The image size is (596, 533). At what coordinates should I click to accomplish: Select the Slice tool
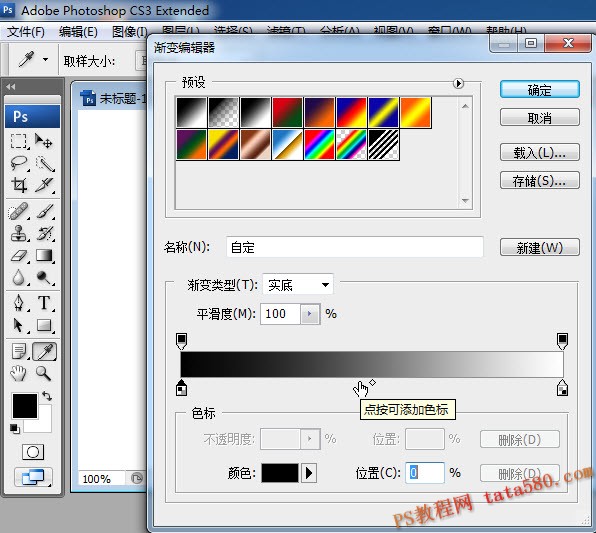pos(44,185)
